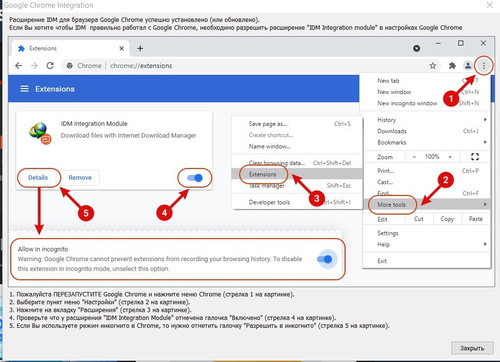The width and height of the screenshot is (500, 362).
Task: Decrease zoom with the minus button
Action: [x=414, y=157]
